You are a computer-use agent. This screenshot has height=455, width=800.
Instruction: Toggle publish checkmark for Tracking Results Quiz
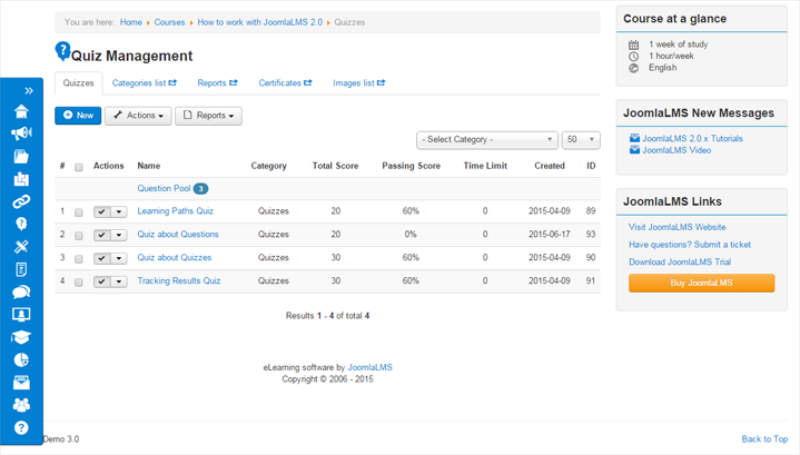[x=102, y=282]
